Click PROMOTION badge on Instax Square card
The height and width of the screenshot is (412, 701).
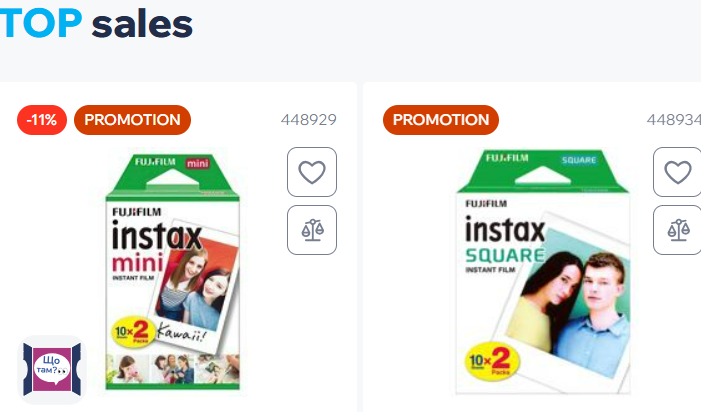[441, 120]
